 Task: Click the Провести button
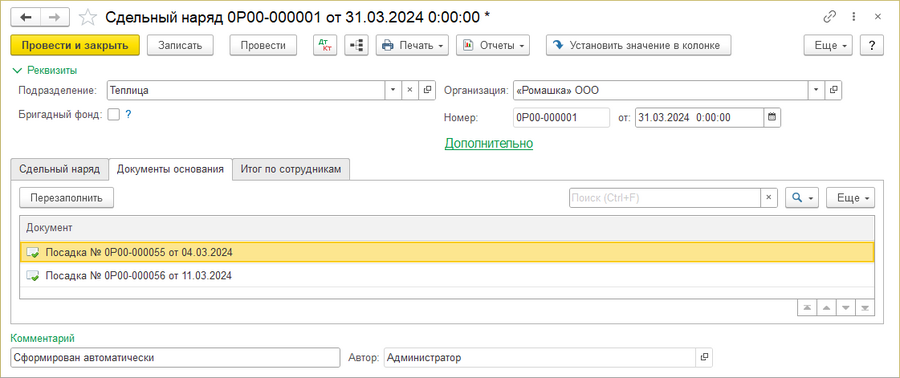click(263, 45)
